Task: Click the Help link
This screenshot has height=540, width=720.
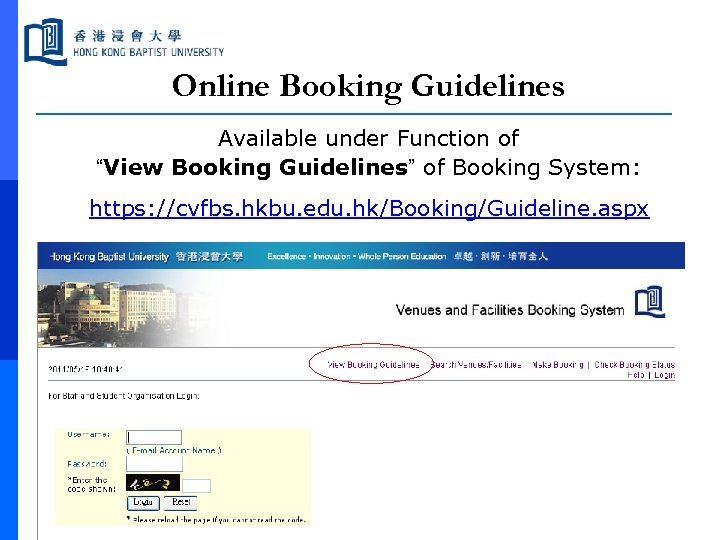Action: [x=636, y=375]
